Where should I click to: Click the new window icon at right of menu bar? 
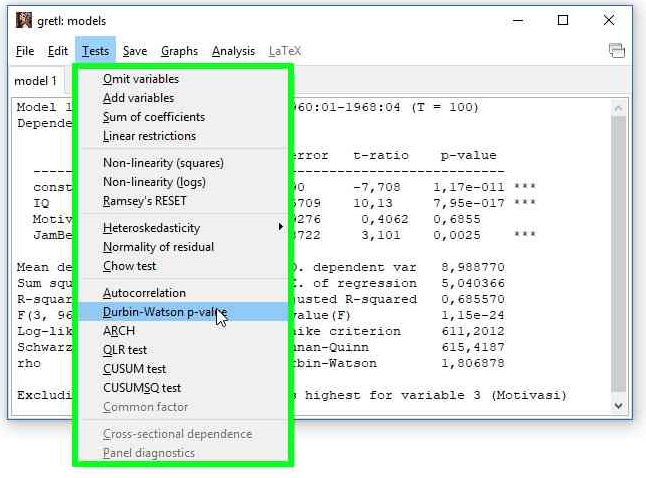pyautogui.click(x=616, y=51)
